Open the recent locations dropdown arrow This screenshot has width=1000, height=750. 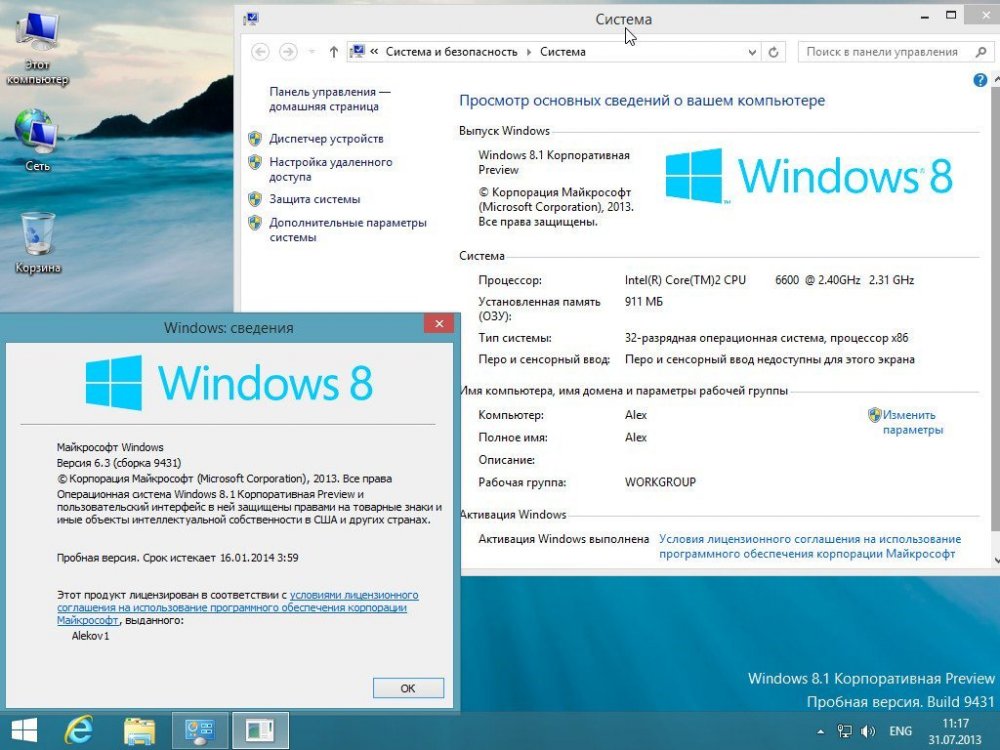coord(312,52)
